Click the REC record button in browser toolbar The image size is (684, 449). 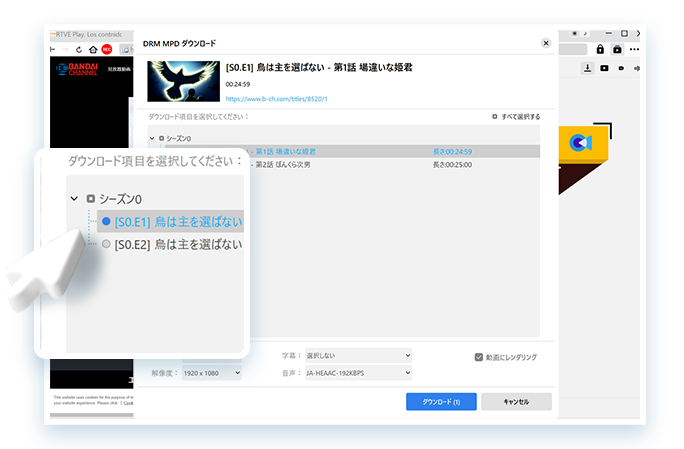click(x=107, y=49)
